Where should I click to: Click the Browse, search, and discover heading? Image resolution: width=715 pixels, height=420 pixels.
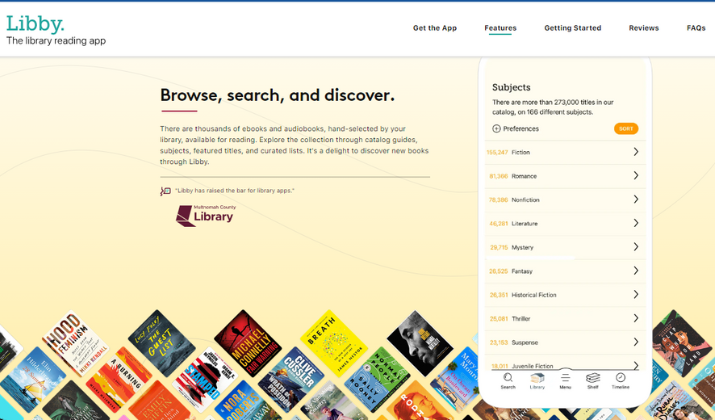[277, 95]
